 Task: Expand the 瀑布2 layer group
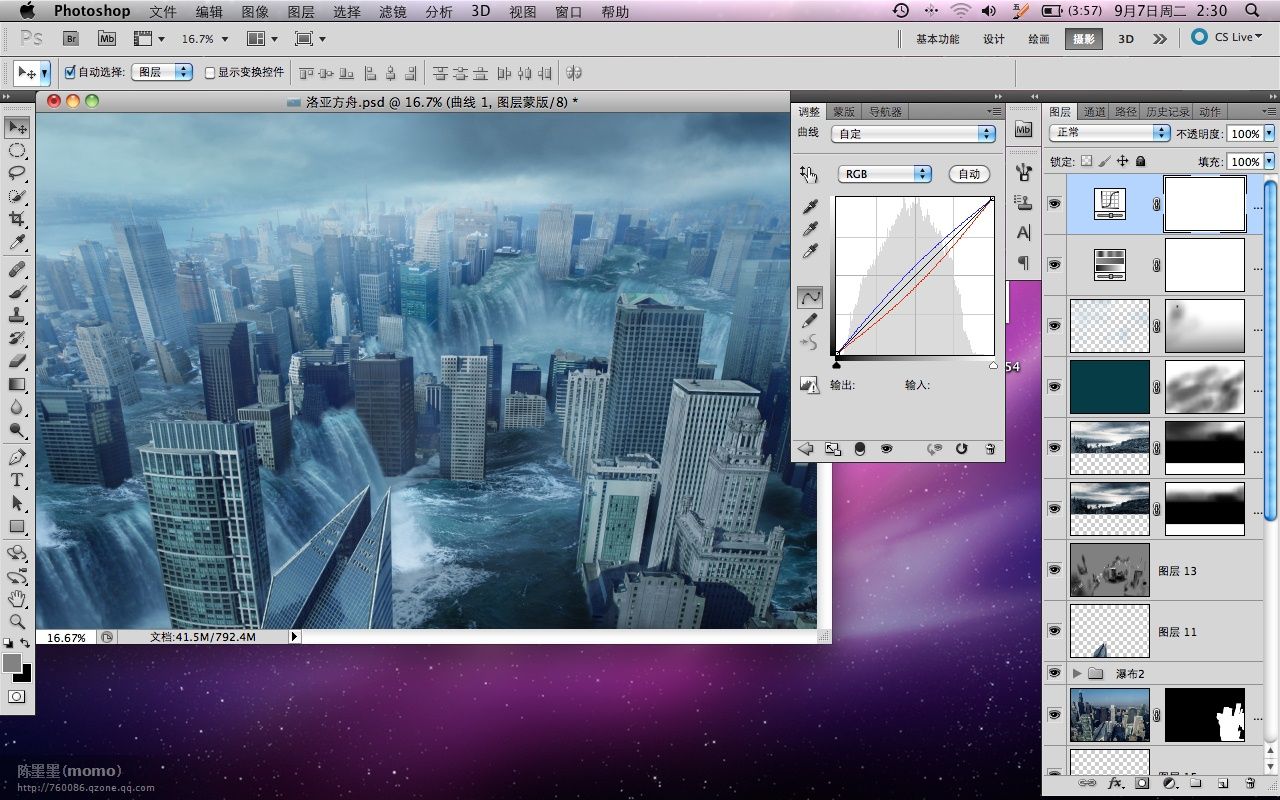click(1077, 673)
